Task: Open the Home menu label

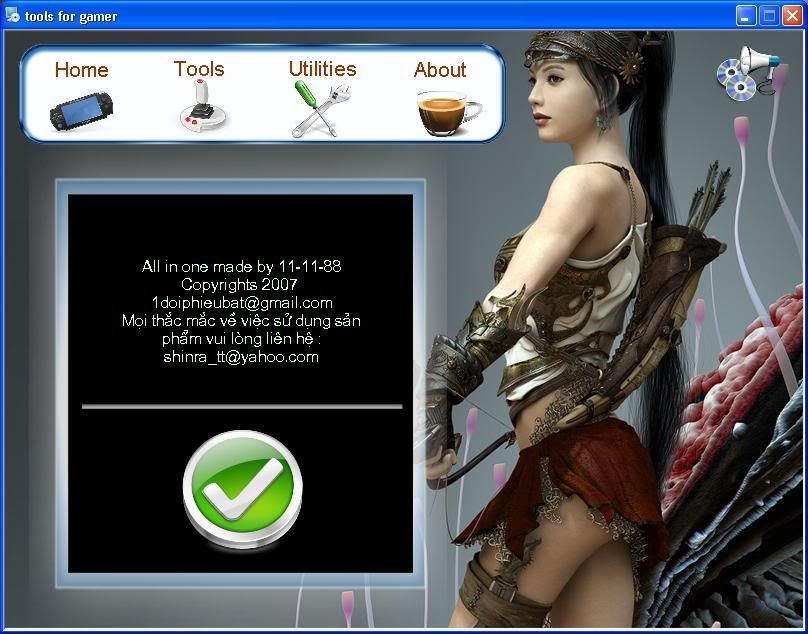Action: [81, 70]
